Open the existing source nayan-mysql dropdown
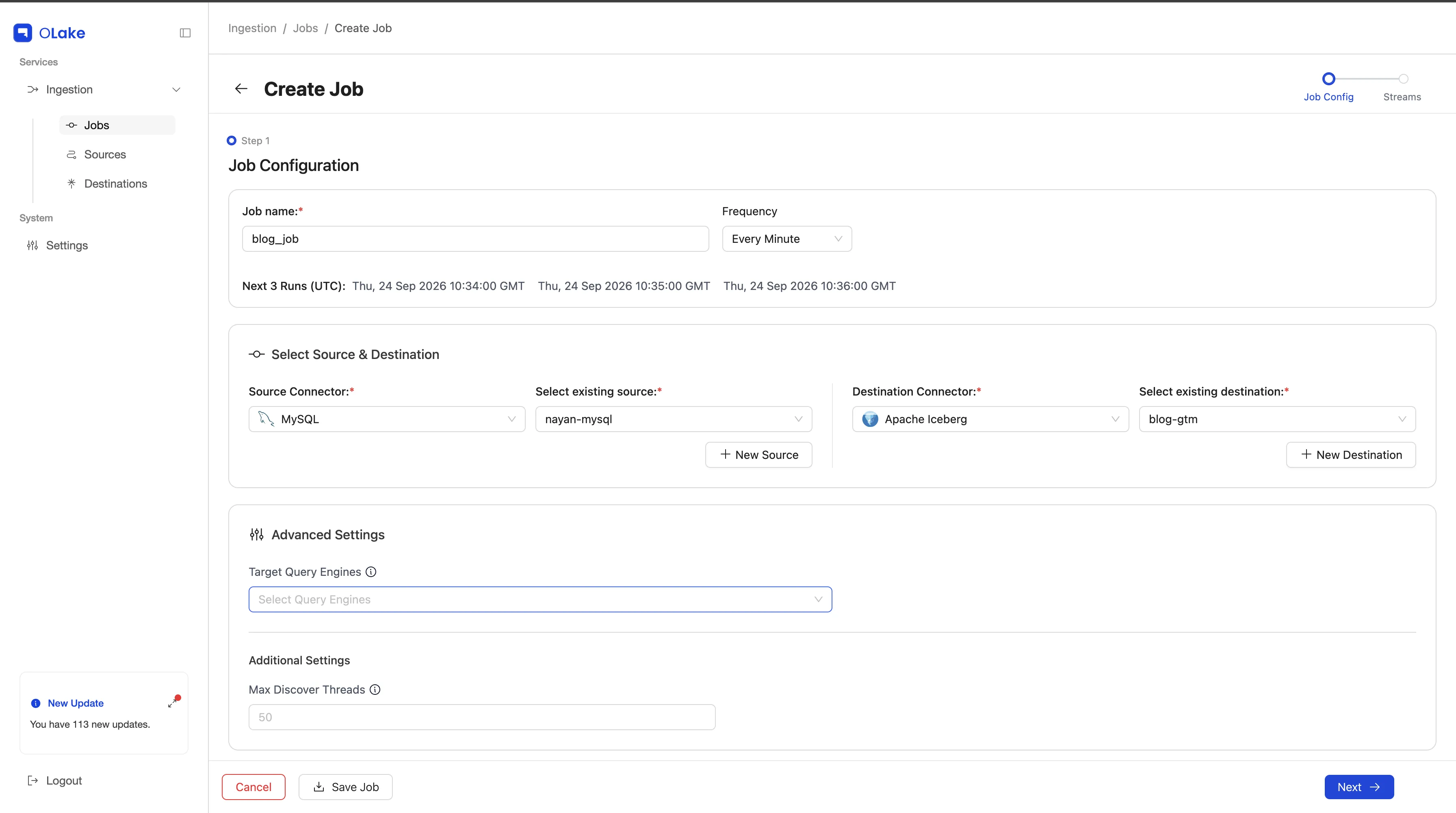 (674, 419)
